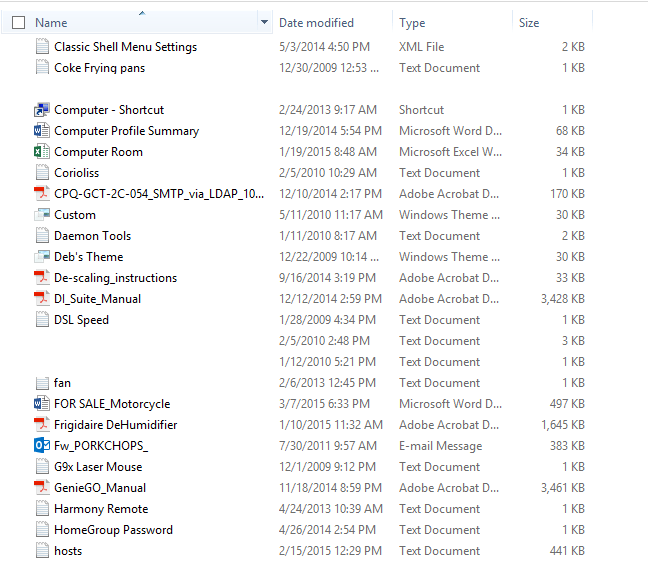
Task: Click the Computer - Shortcut icon
Action: pyautogui.click(x=41, y=110)
